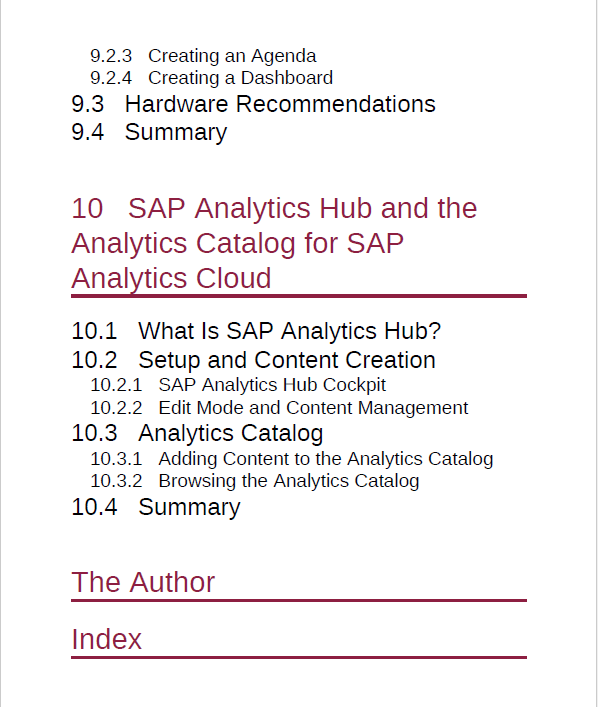Go to 10.3 Analytics Catalog section

point(198,433)
